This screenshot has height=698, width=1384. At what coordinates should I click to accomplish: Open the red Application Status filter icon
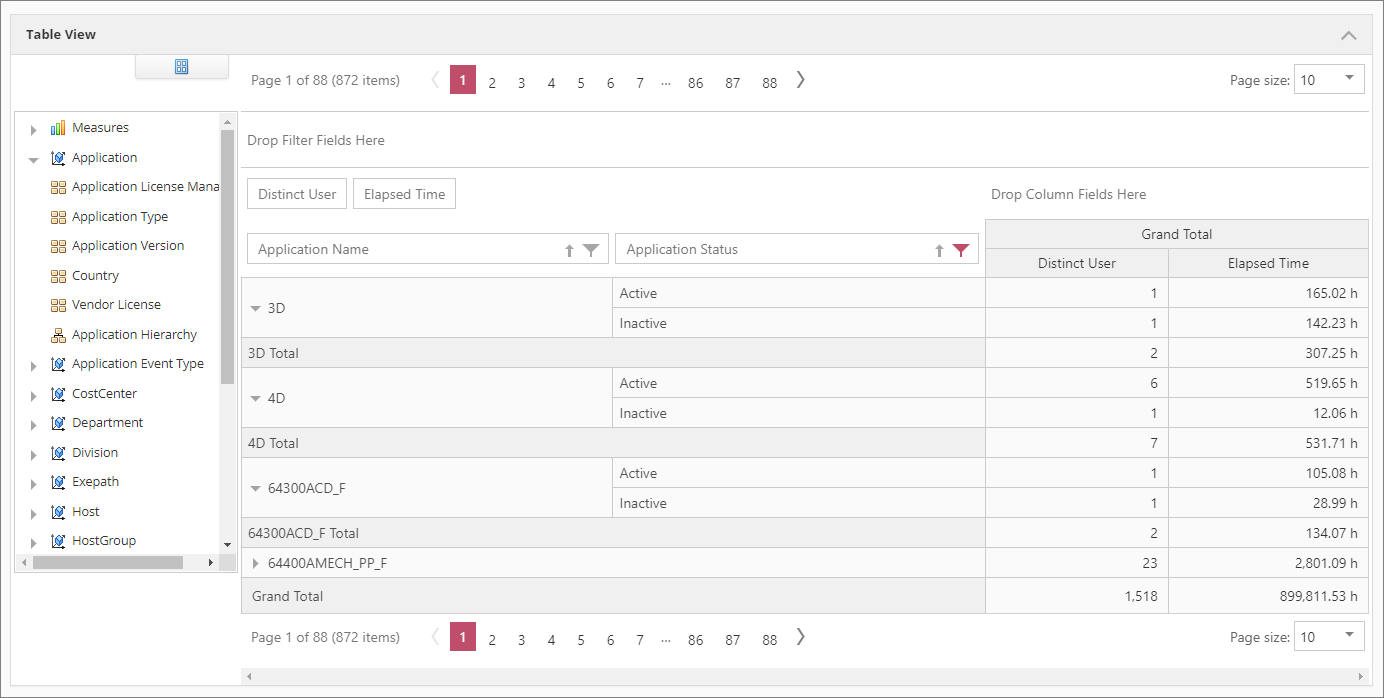click(961, 250)
